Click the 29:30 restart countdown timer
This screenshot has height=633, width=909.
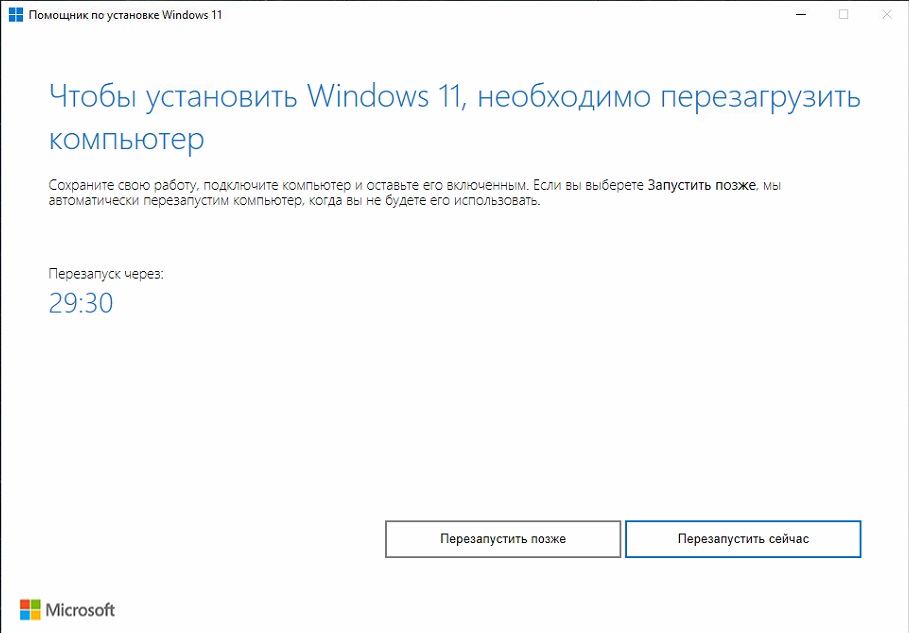81,303
